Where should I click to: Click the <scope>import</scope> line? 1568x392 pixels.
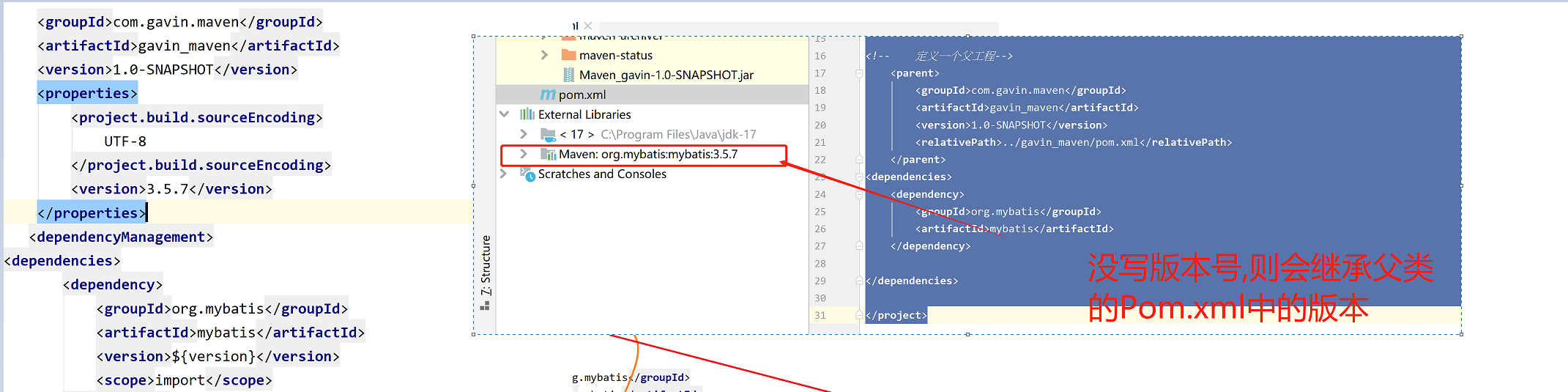coord(184,380)
